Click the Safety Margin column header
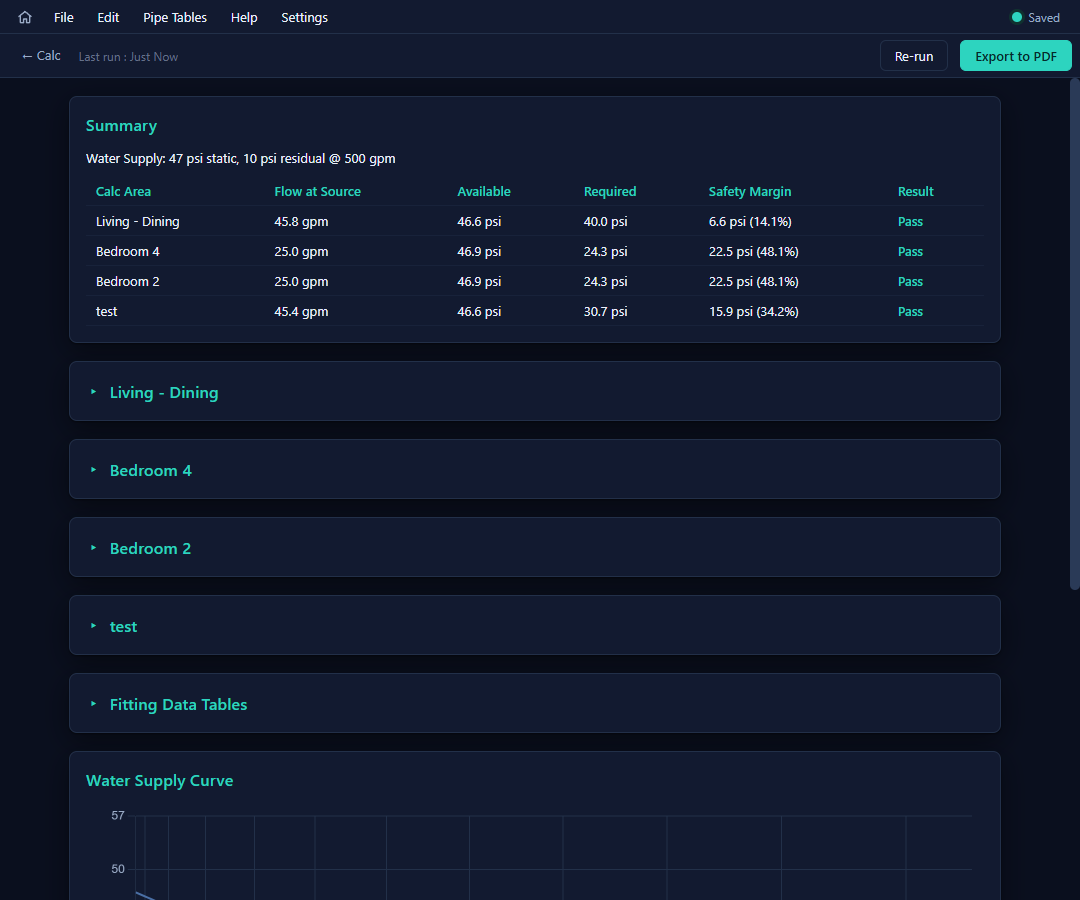This screenshot has width=1080, height=900. (749, 191)
